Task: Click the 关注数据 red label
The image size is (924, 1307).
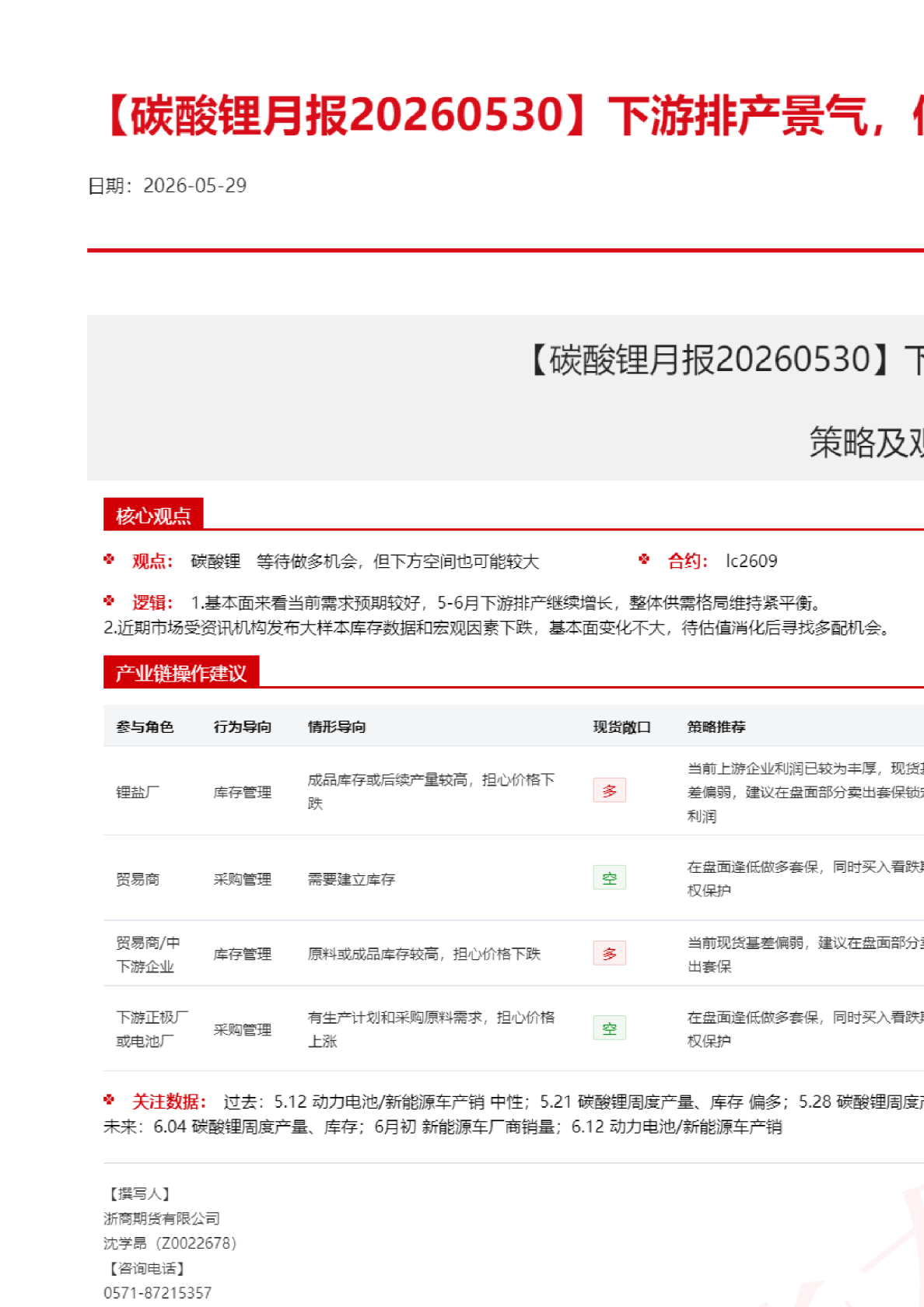Action: [x=169, y=1102]
